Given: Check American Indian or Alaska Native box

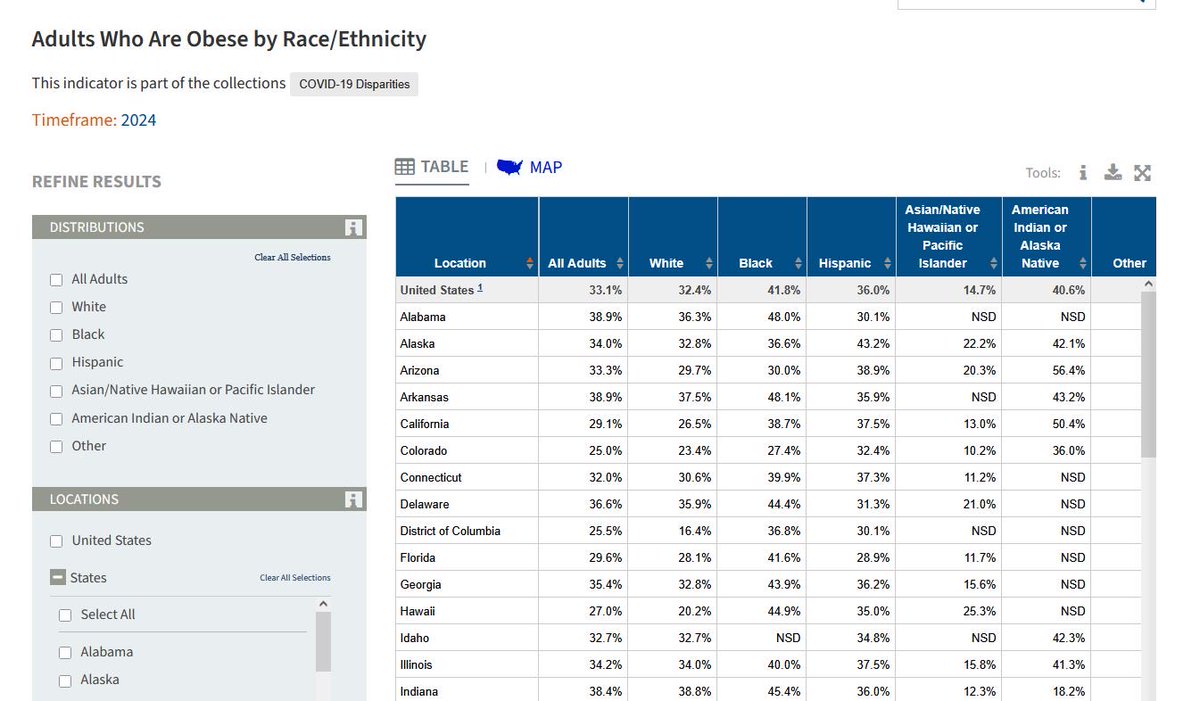Looking at the screenshot, I should [57, 419].
